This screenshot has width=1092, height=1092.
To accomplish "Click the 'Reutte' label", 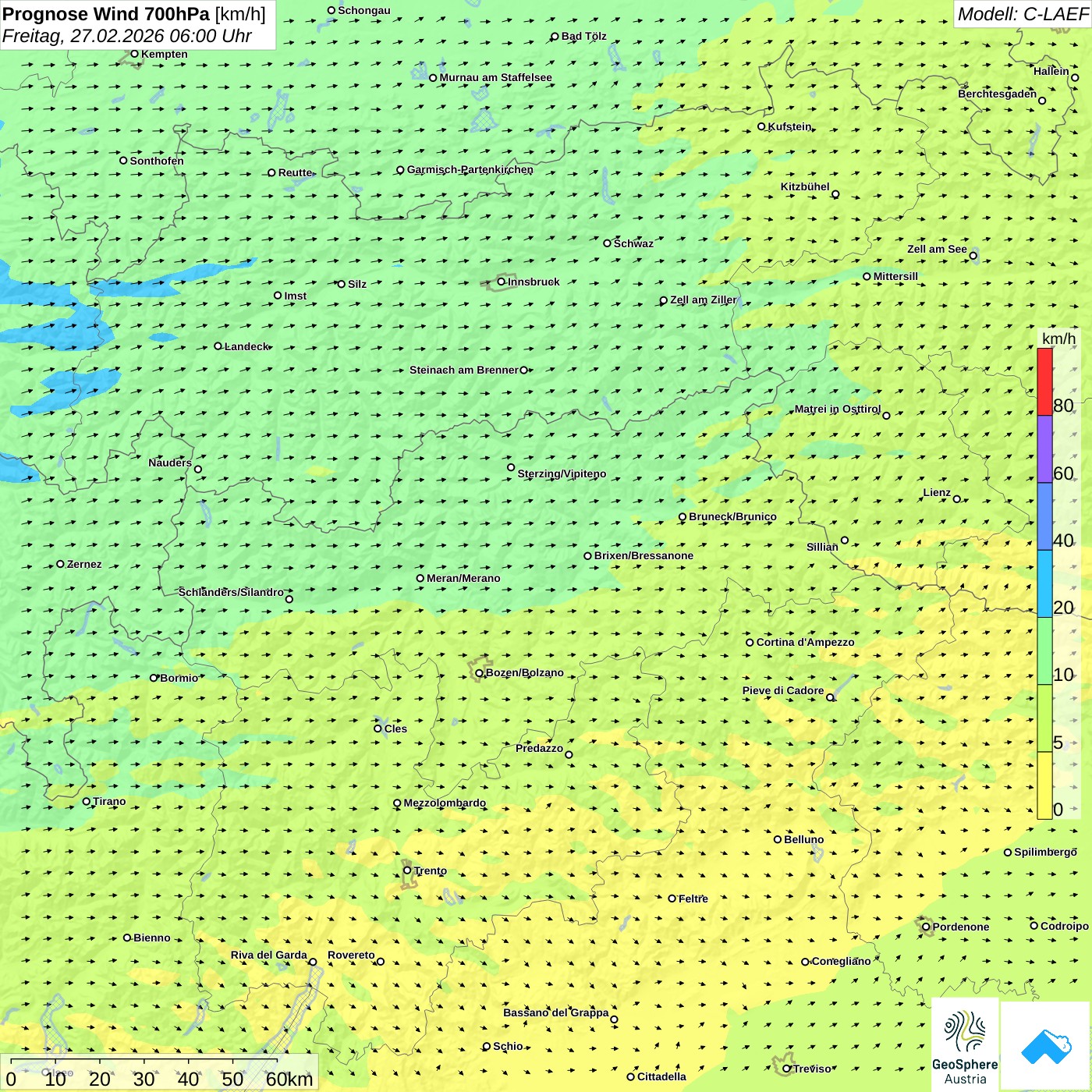I will click(x=295, y=172).
